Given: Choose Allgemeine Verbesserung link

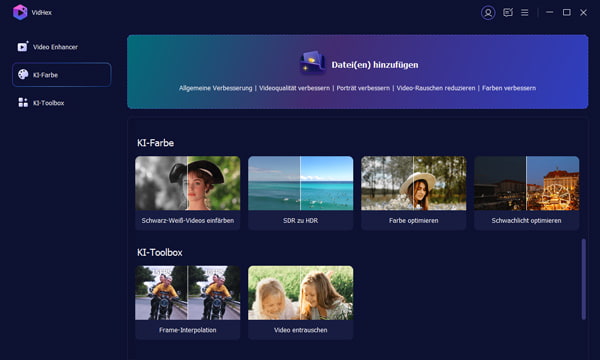Looking at the screenshot, I should tap(215, 88).
